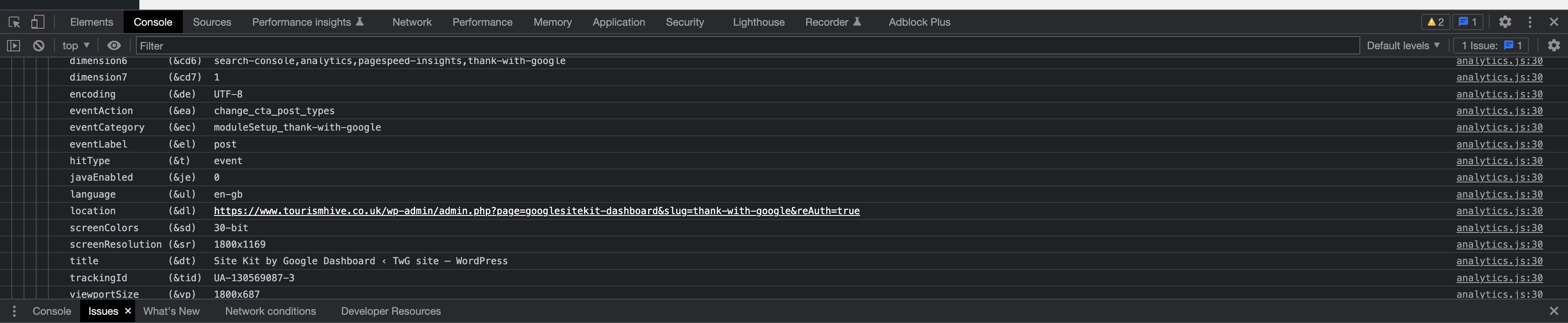The image size is (1568, 323).
Task: Open analytics.js:30 link on title row
Action: coord(1499,261)
